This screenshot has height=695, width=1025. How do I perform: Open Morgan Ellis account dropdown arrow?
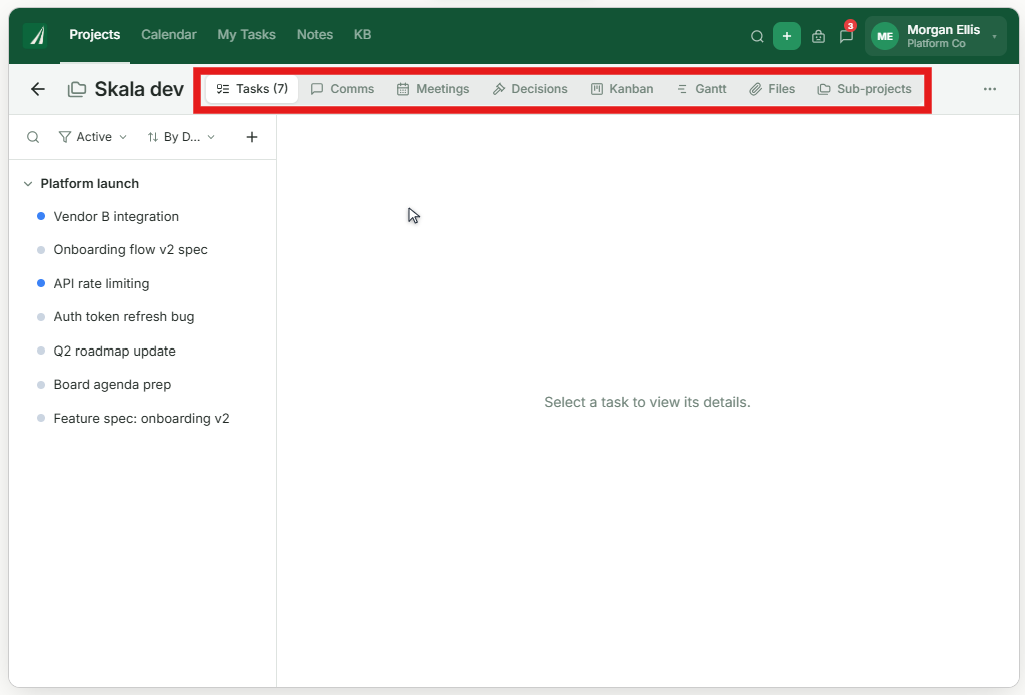coord(994,37)
